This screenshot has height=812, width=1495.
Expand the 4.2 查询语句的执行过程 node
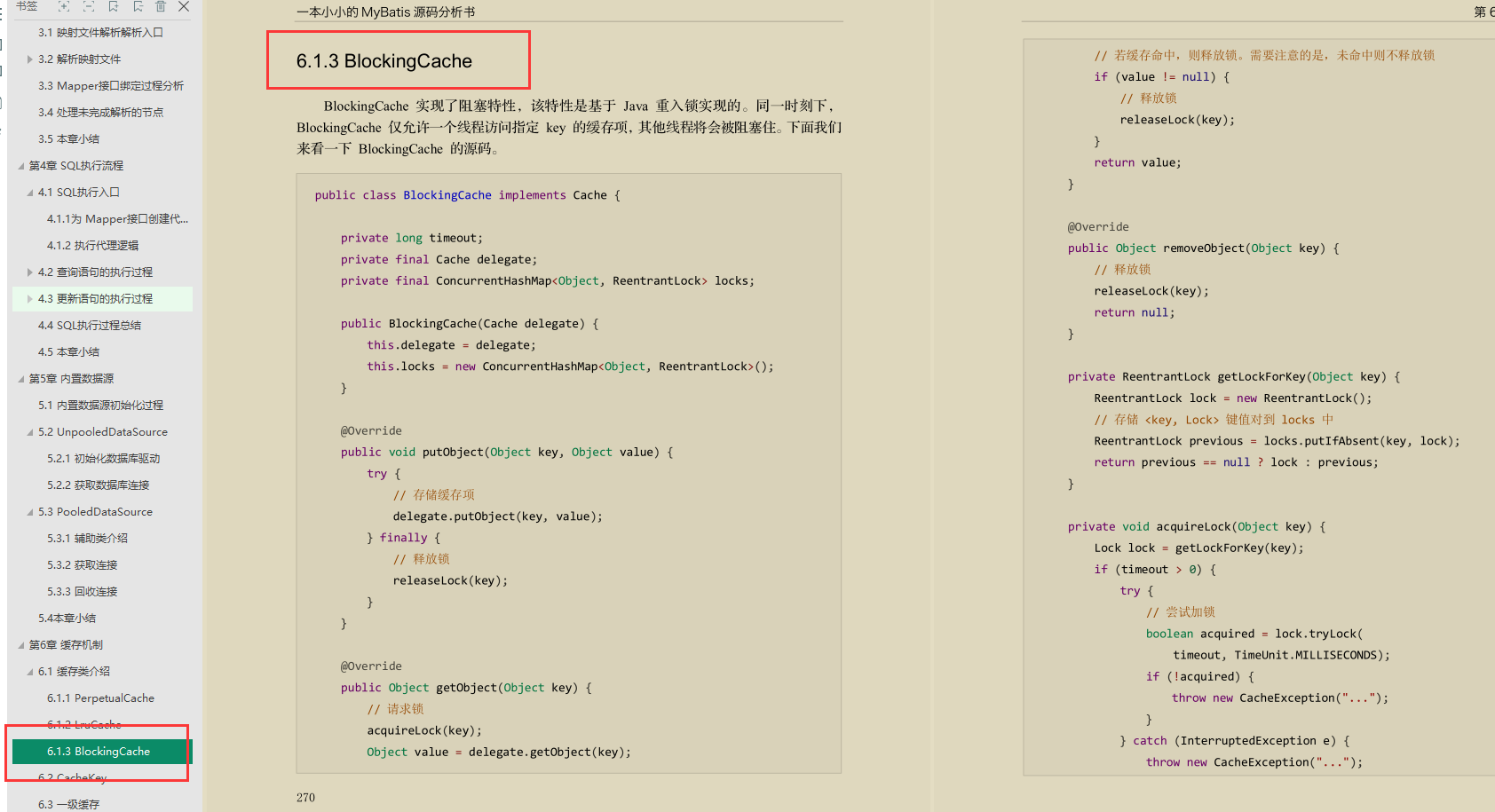point(30,272)
